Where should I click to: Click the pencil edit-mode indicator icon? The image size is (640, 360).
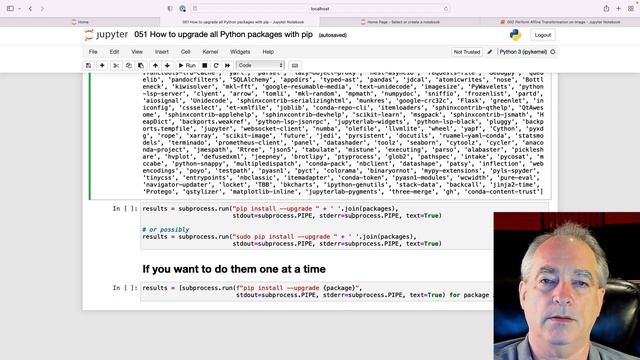coord(490,52)
